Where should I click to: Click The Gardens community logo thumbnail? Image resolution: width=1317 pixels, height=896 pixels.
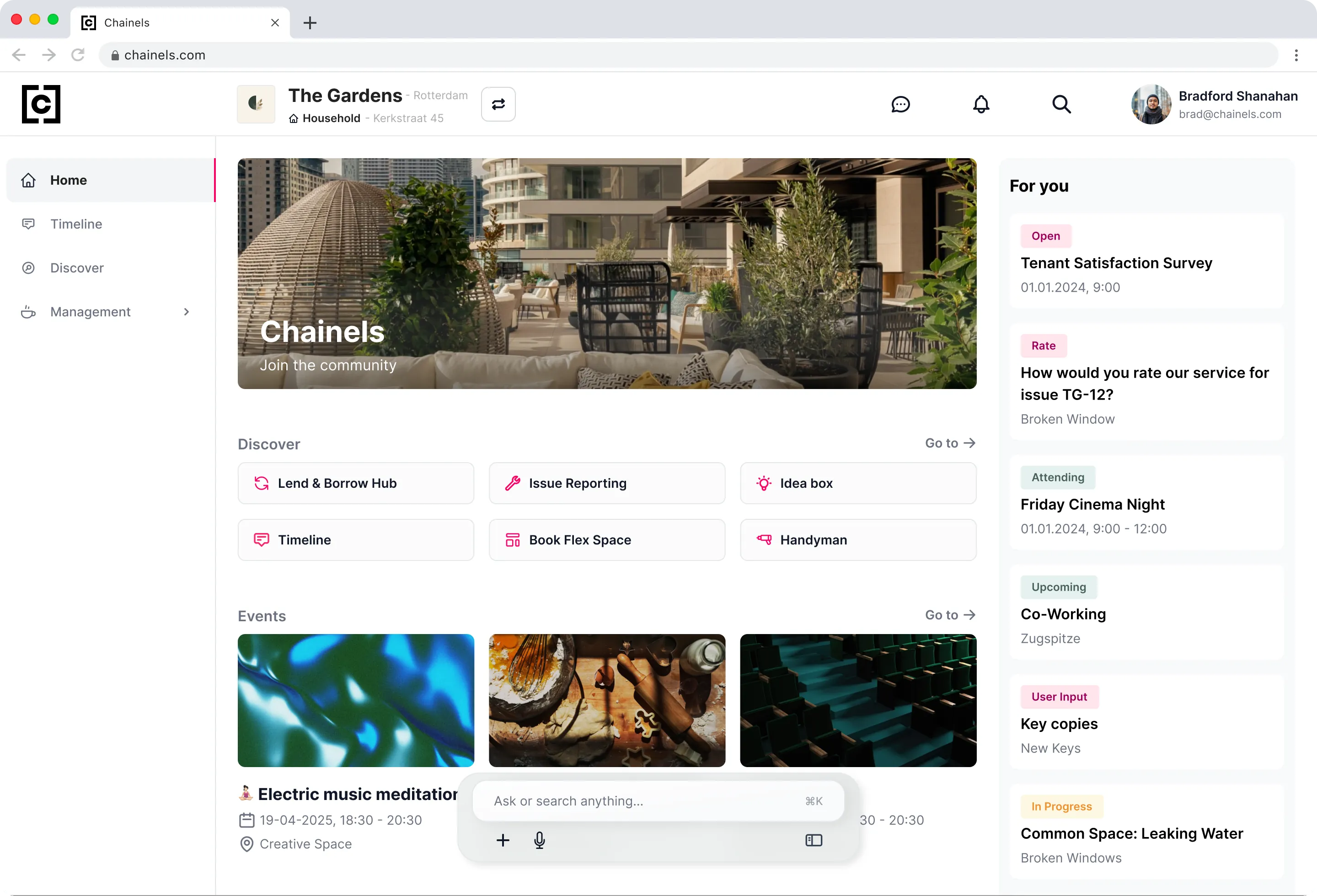pyautogui.click(x=256, y=104)
